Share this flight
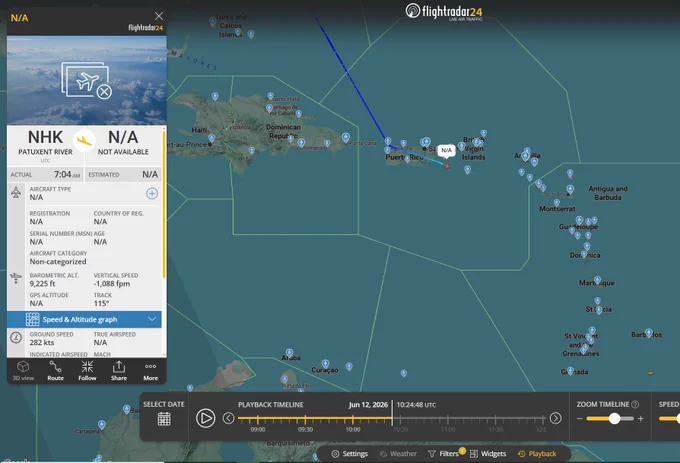This screenshot has height=463, width=680. (x=119, y=371)
